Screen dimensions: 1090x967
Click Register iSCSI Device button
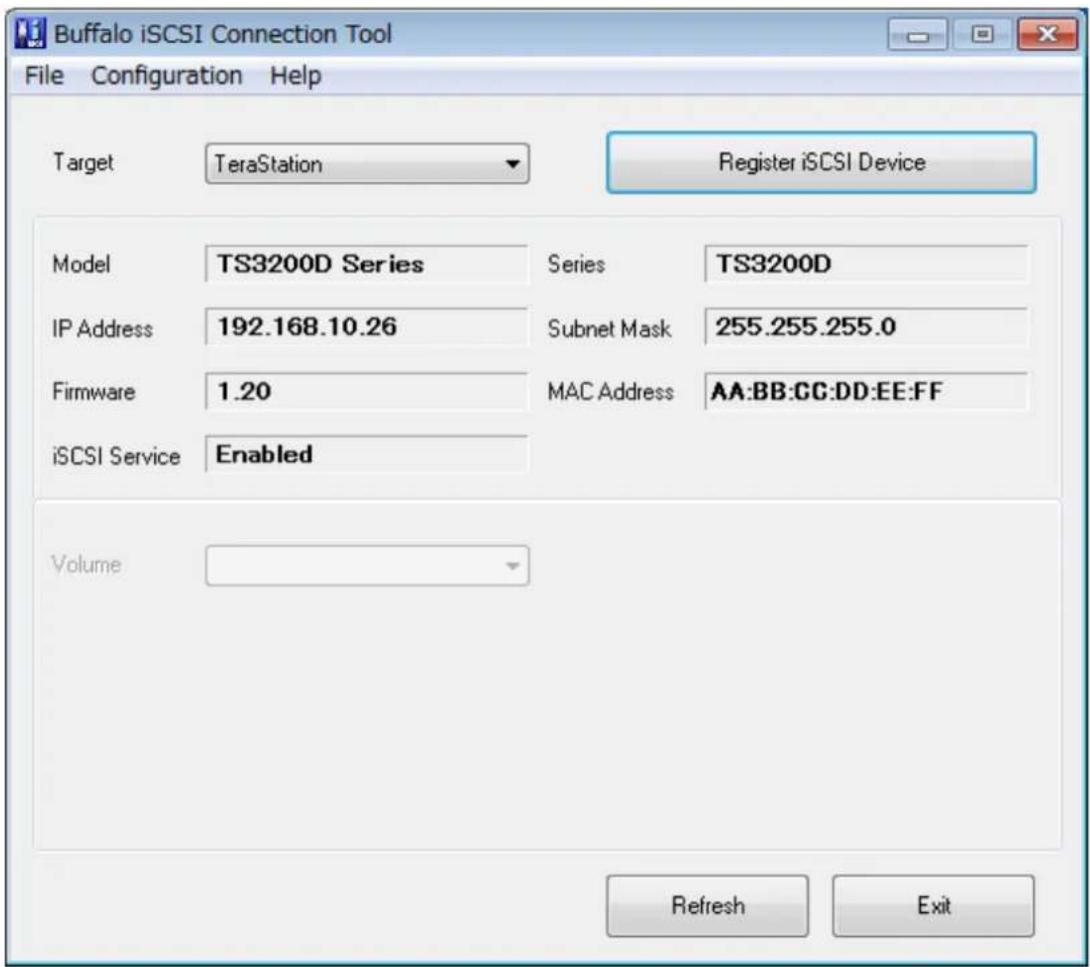tap(821, 162)
